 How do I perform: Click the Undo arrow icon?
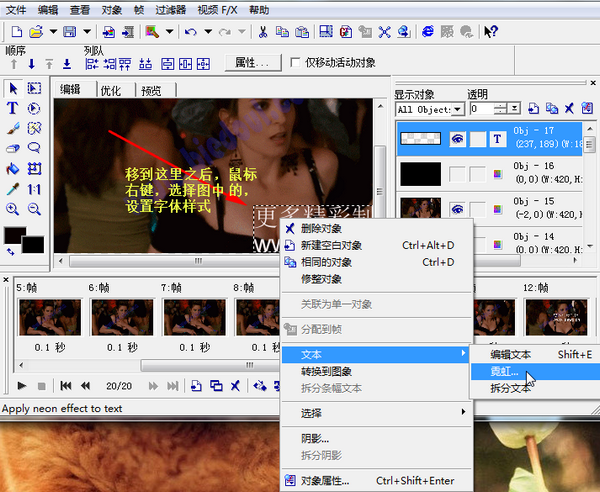tap(191, 32)
